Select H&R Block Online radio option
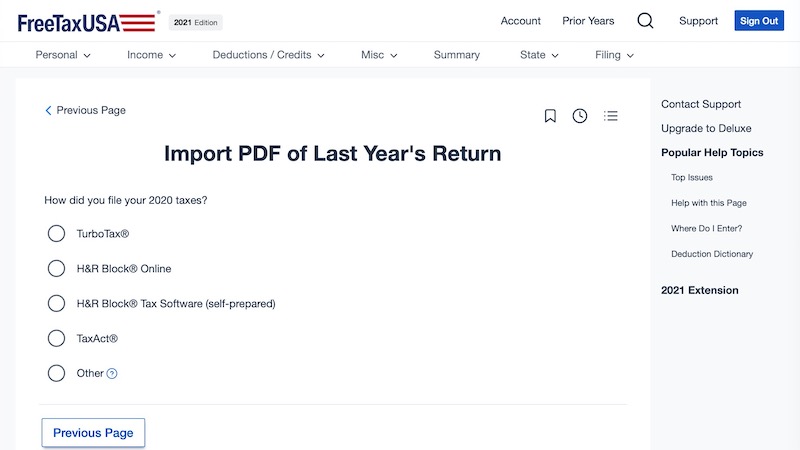800x450 pixels. tap(56, 268)
